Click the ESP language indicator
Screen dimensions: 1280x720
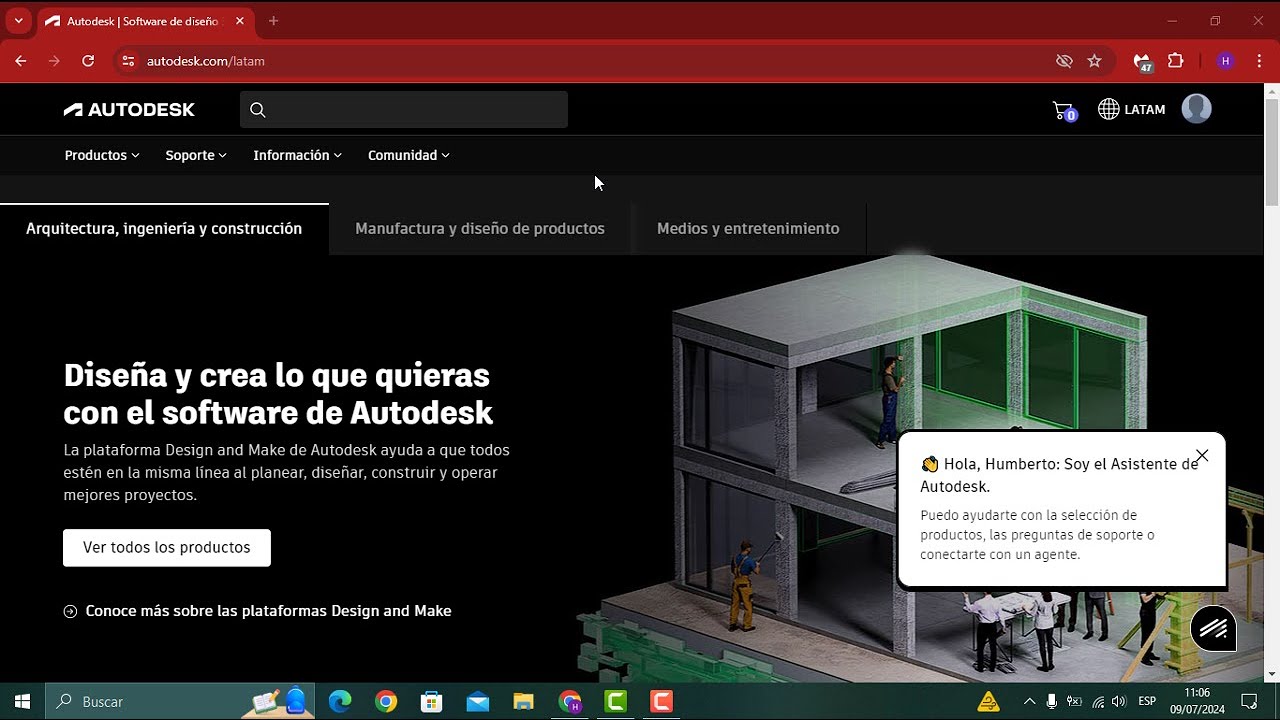(x=1148, y=701)
